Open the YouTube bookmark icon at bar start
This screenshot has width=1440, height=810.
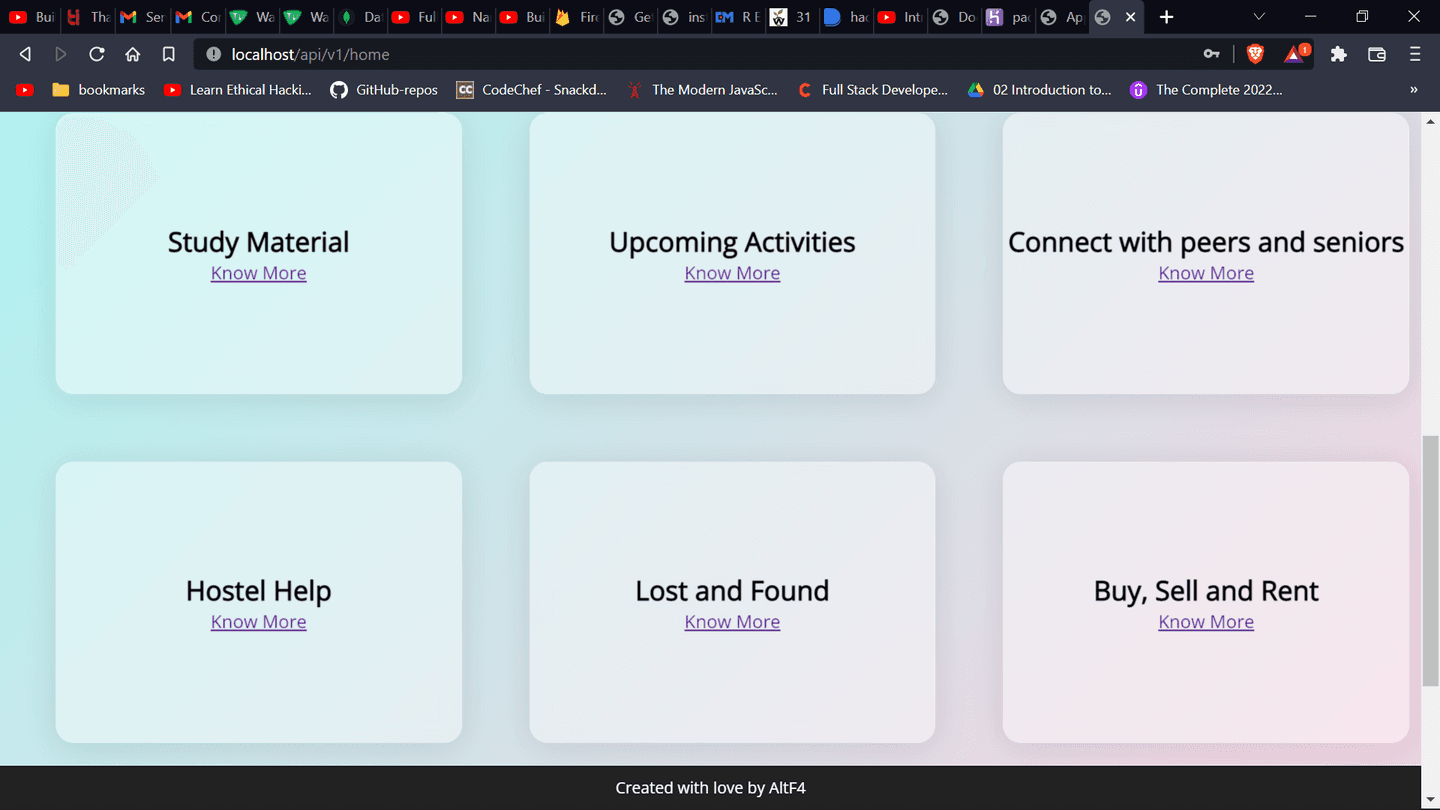[25, 90]
